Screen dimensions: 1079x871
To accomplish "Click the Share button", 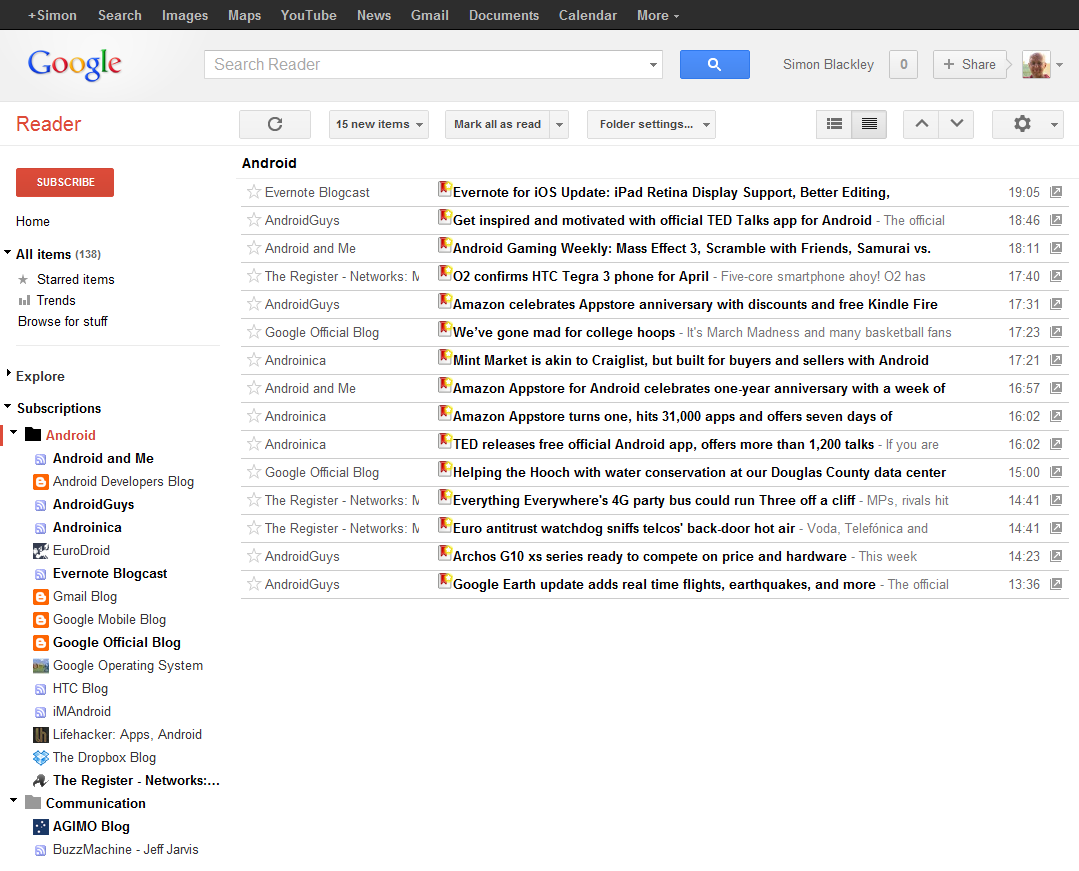I will pyautogui.click(x=970, y=65).
